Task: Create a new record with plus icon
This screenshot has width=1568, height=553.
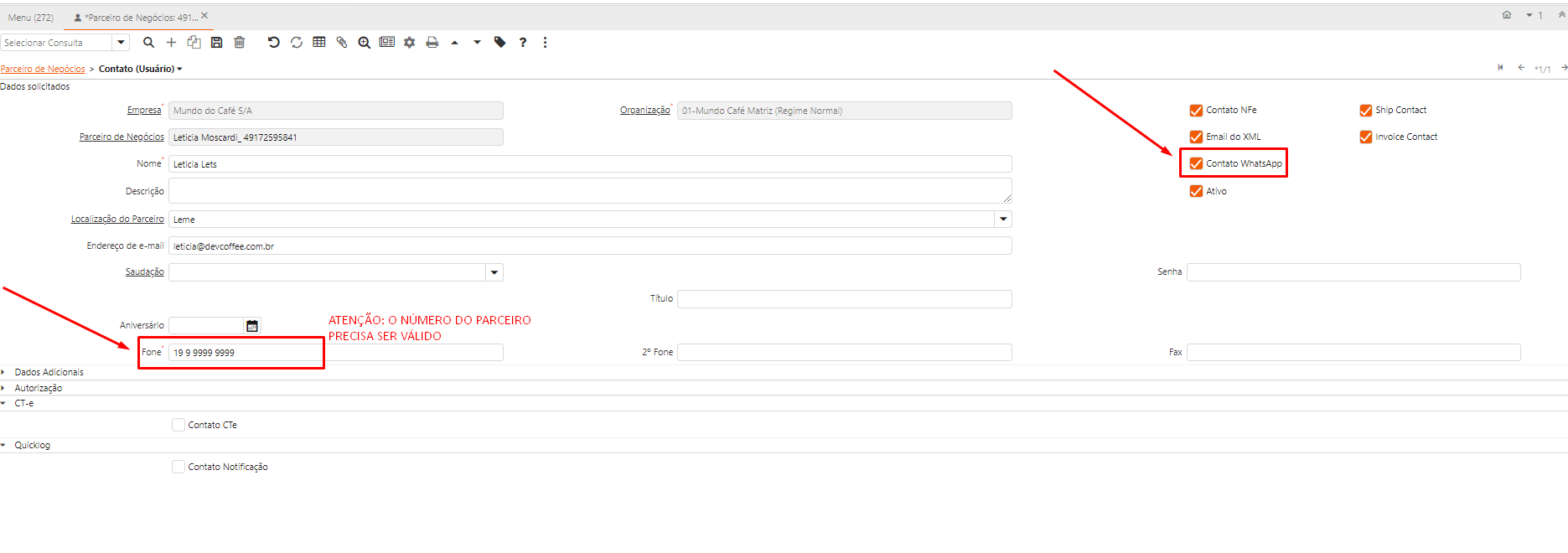Action: coord(171,43)
